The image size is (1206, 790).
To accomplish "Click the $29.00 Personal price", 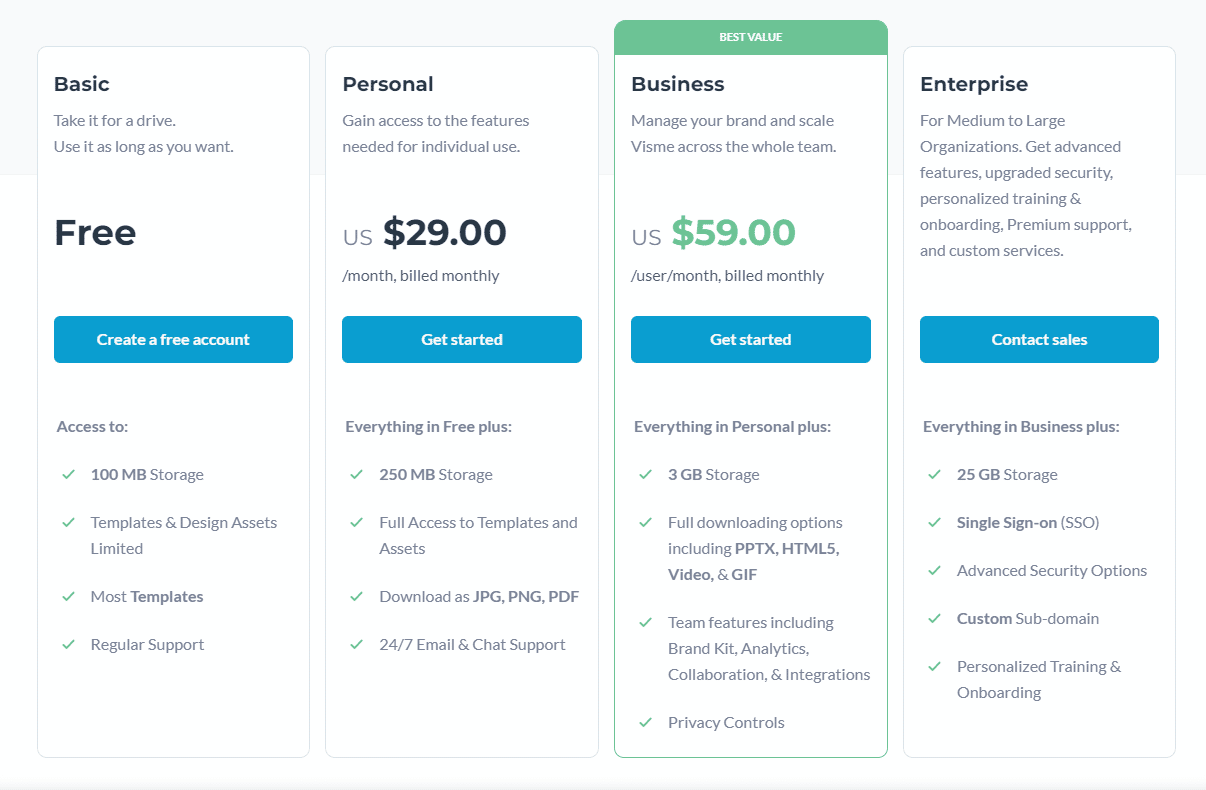I will [444, 232].
